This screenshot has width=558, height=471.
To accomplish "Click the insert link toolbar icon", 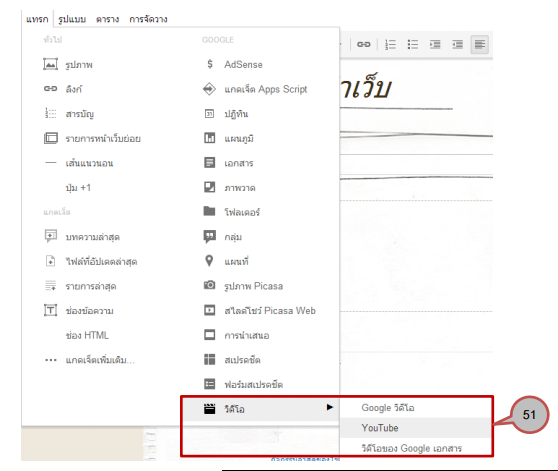I will pyautogui.click(x=363, y=44).
